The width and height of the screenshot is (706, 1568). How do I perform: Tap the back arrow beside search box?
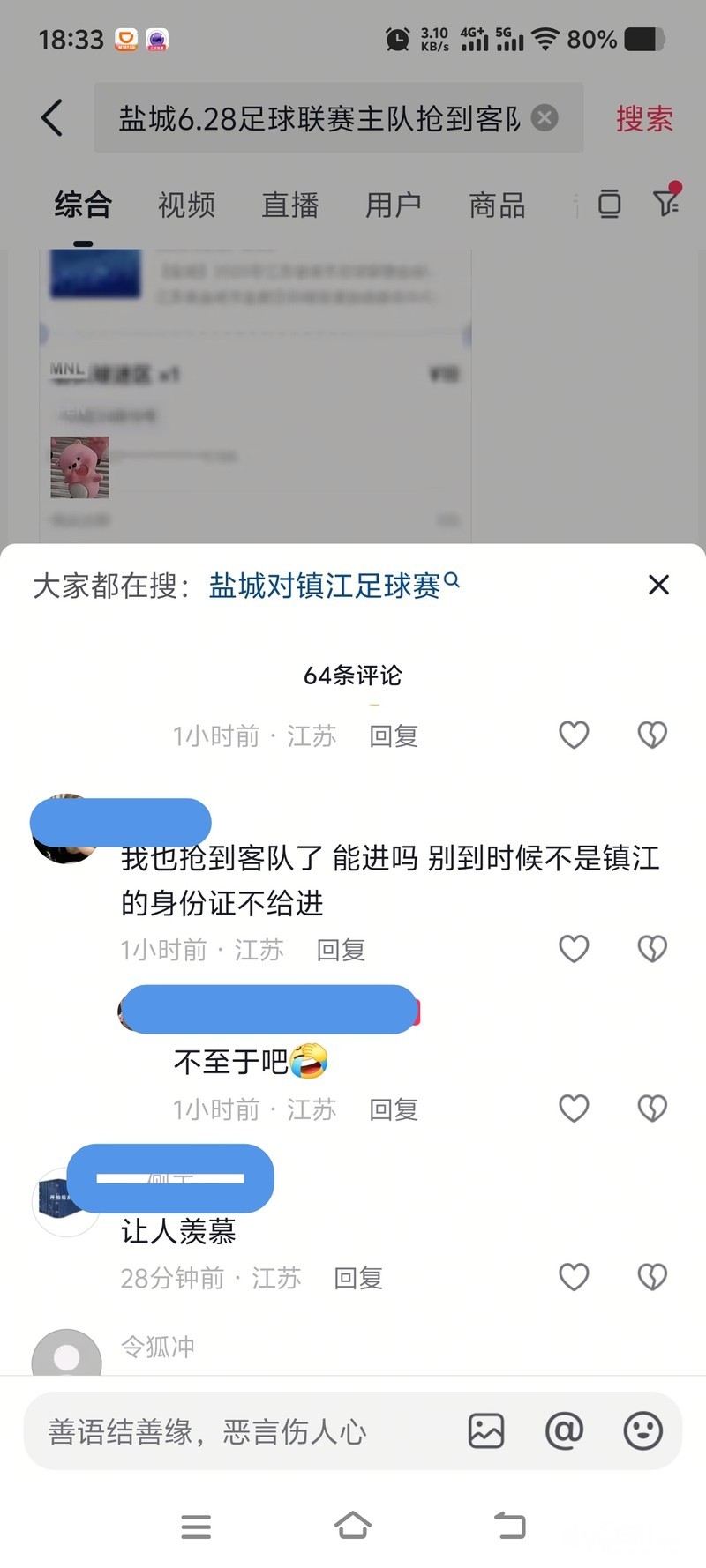pos(52,117)
